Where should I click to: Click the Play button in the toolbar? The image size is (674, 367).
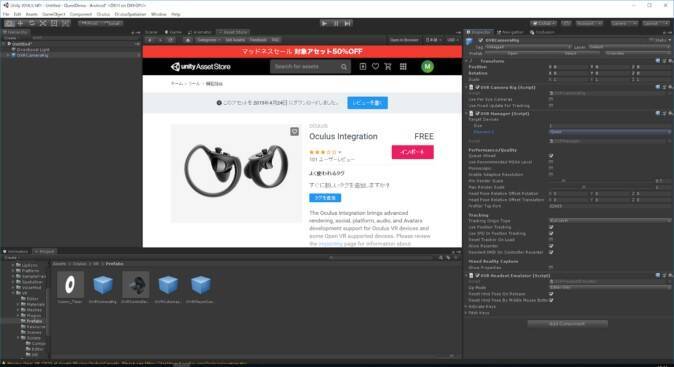click(325, 23)
